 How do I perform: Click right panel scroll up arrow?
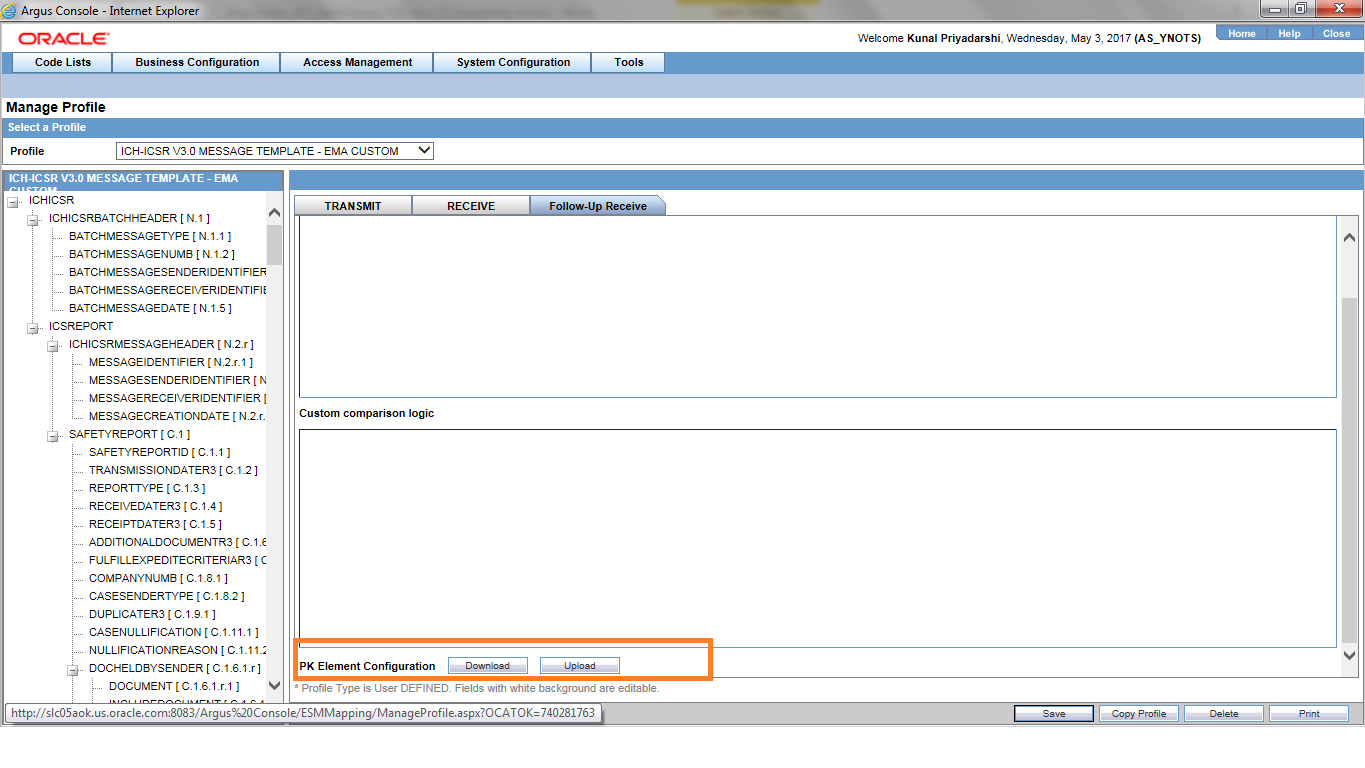tap(1350, 238)
